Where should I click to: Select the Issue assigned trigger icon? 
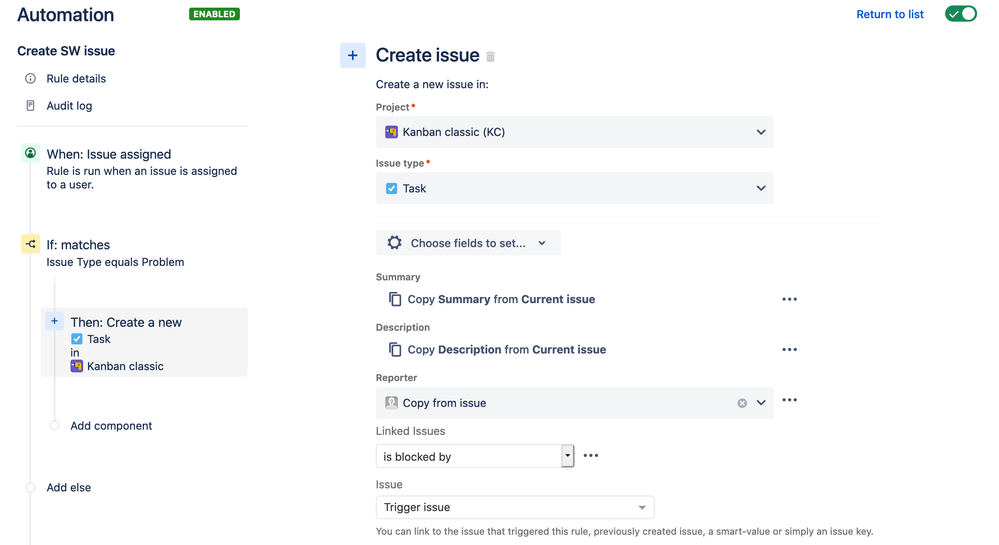tap(30, 153)
